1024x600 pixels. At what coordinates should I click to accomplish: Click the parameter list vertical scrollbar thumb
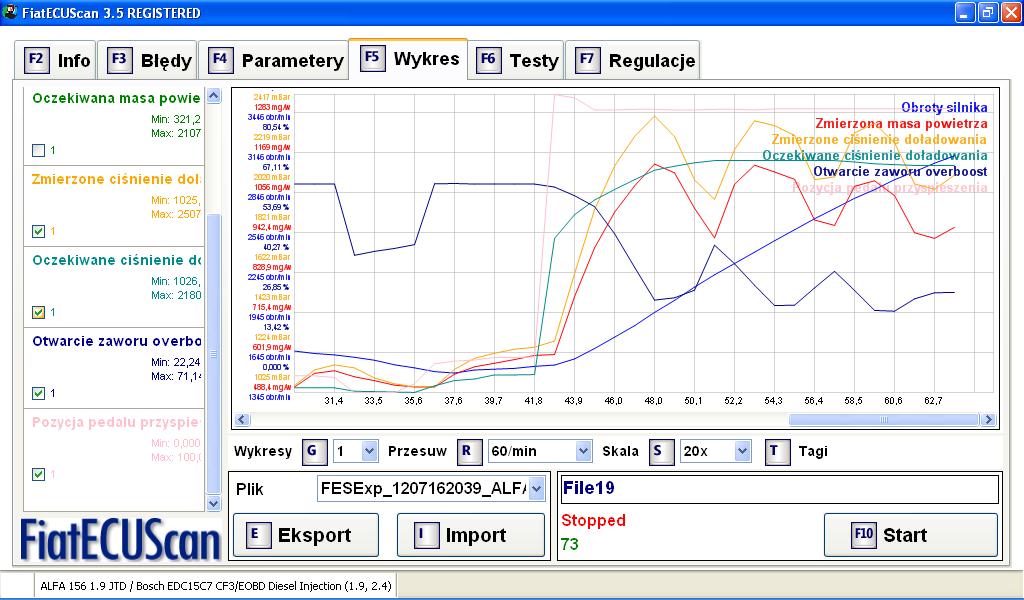click(x=214, y=354)
